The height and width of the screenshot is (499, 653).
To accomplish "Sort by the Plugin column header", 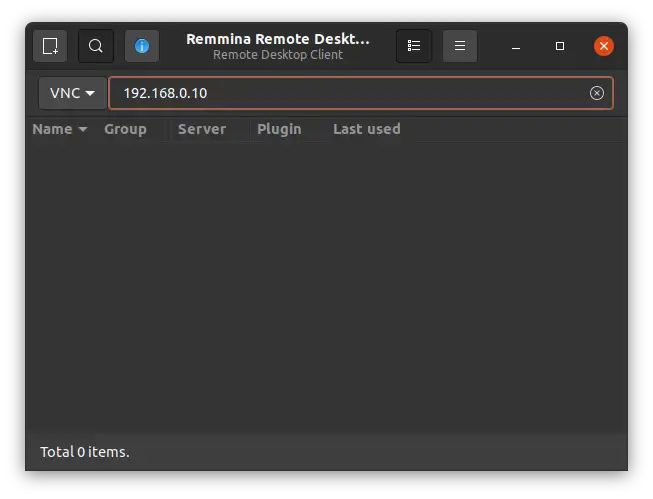I will point(279,129).
